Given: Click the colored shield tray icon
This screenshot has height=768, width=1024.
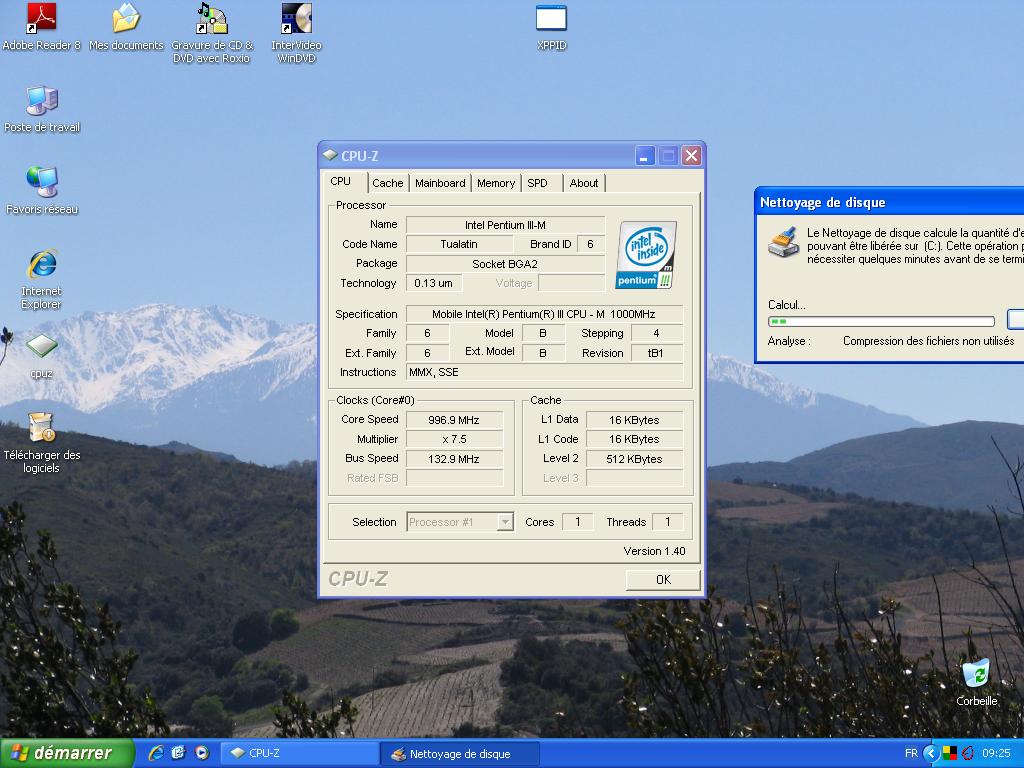Looking at the screenshot, I should coord(950,754).
